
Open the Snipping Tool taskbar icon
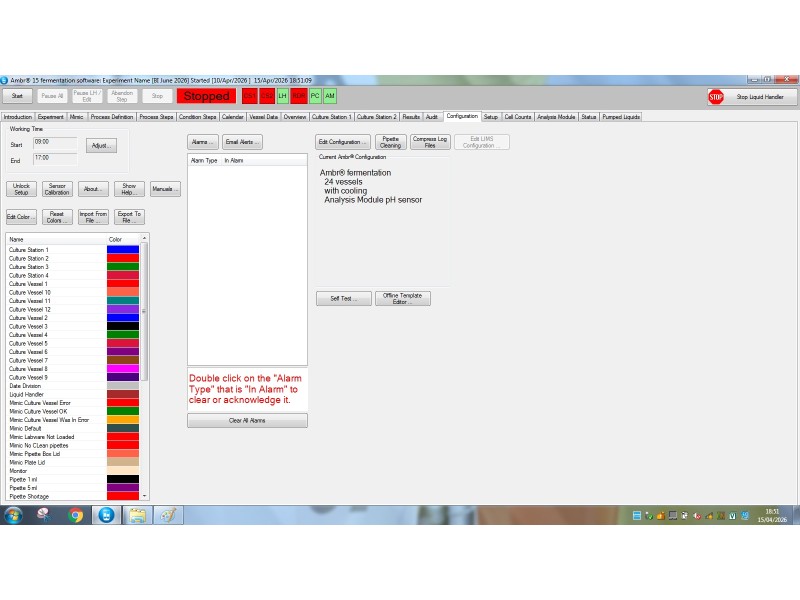point(44,515)
